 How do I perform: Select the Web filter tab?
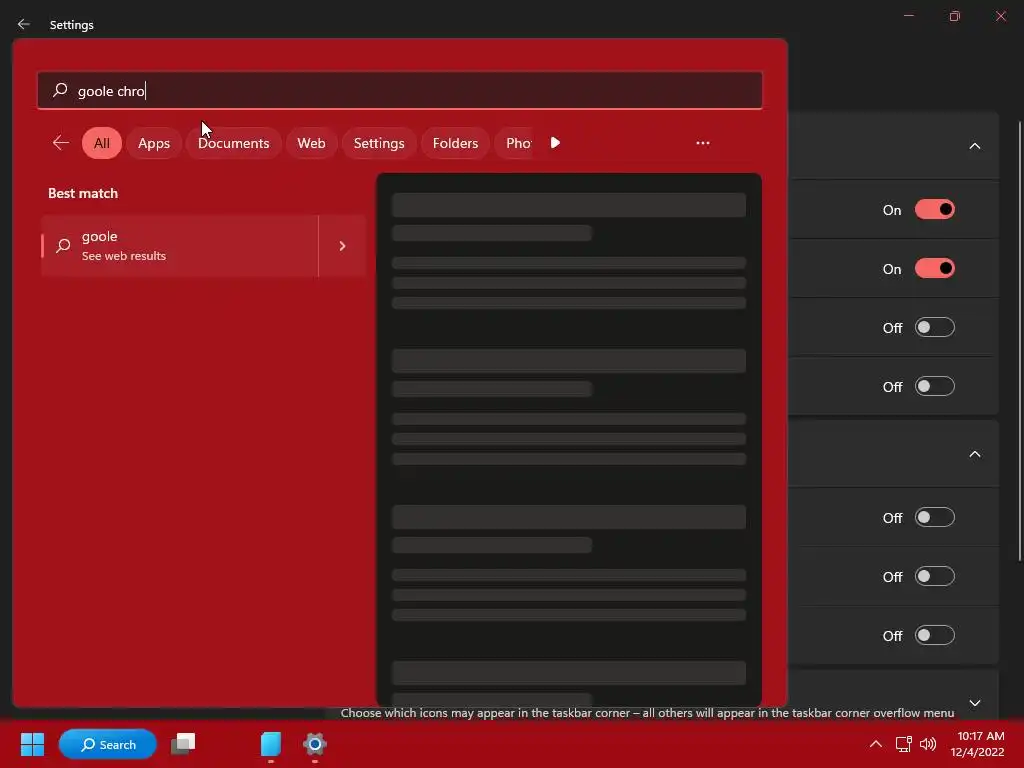click(311, 143)
